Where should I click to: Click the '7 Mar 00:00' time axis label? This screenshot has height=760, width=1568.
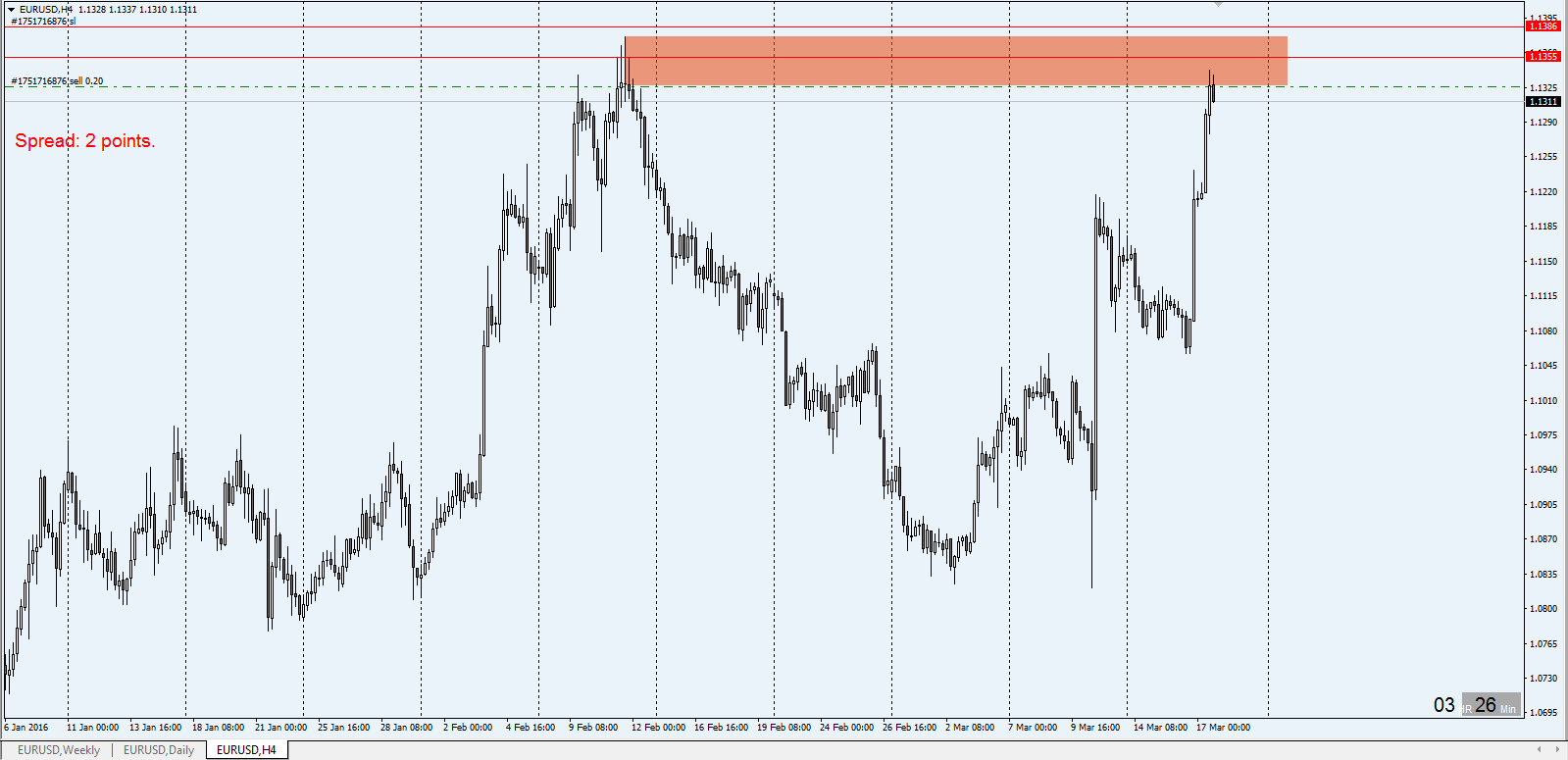pos(1033,728)
